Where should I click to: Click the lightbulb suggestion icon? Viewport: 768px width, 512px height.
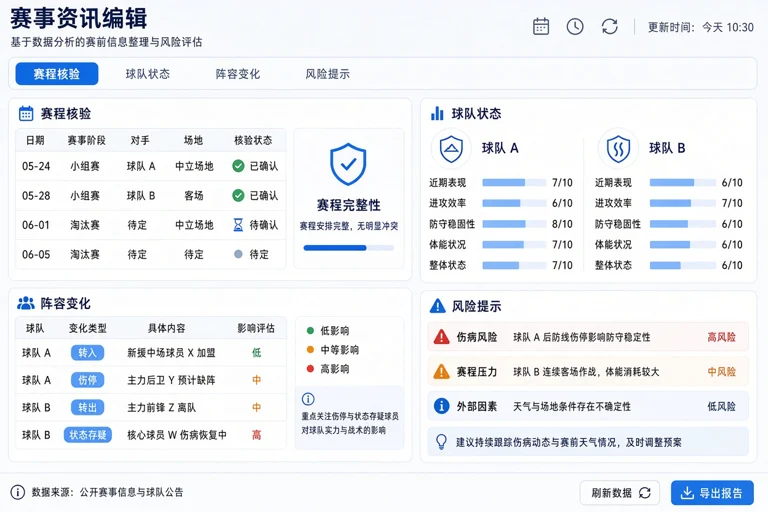pos(441,442)
